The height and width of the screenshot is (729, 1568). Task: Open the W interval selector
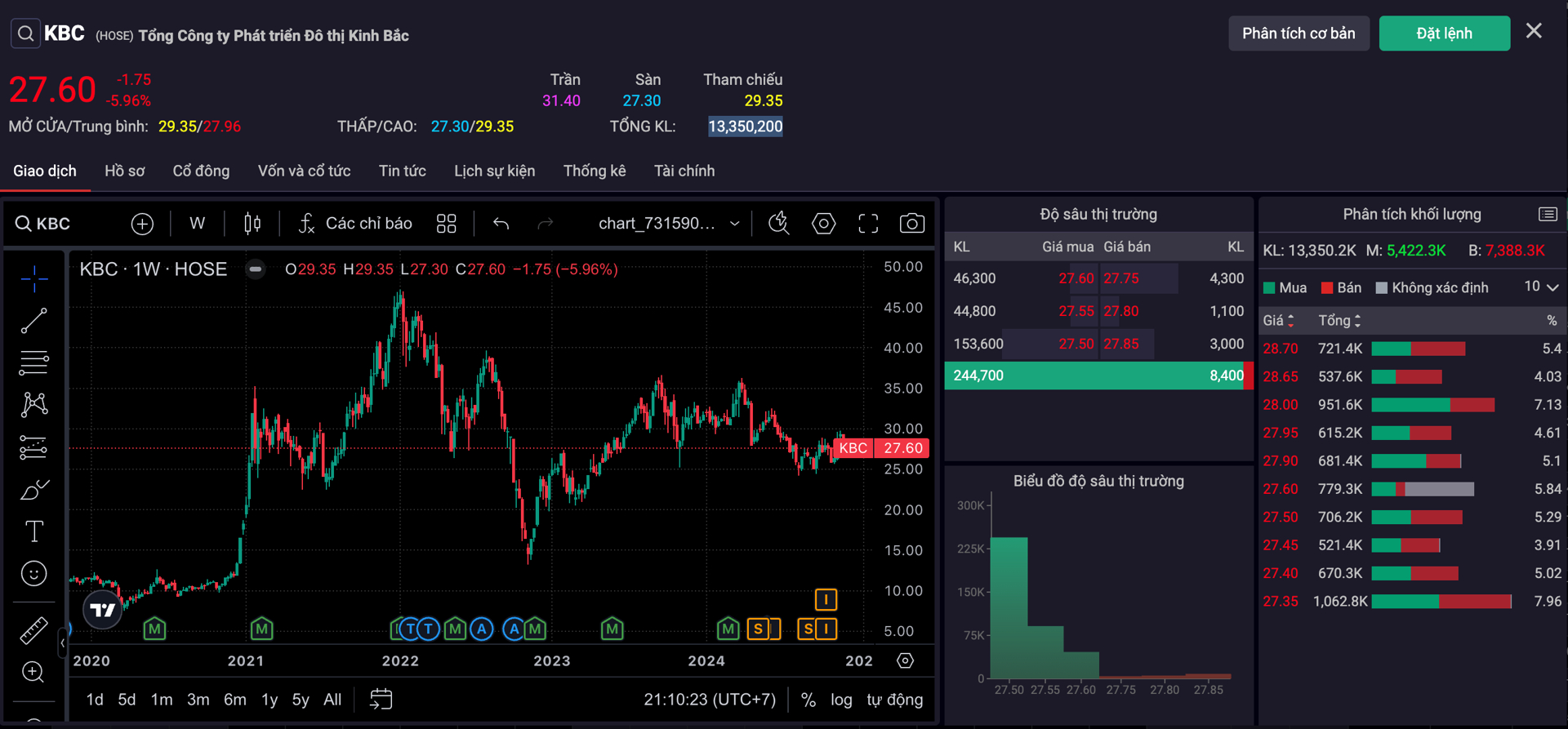click(197, 224)
